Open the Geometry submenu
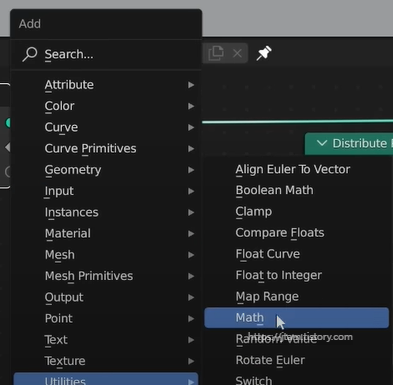Screen dimensions: 393x385 (106, 170)
